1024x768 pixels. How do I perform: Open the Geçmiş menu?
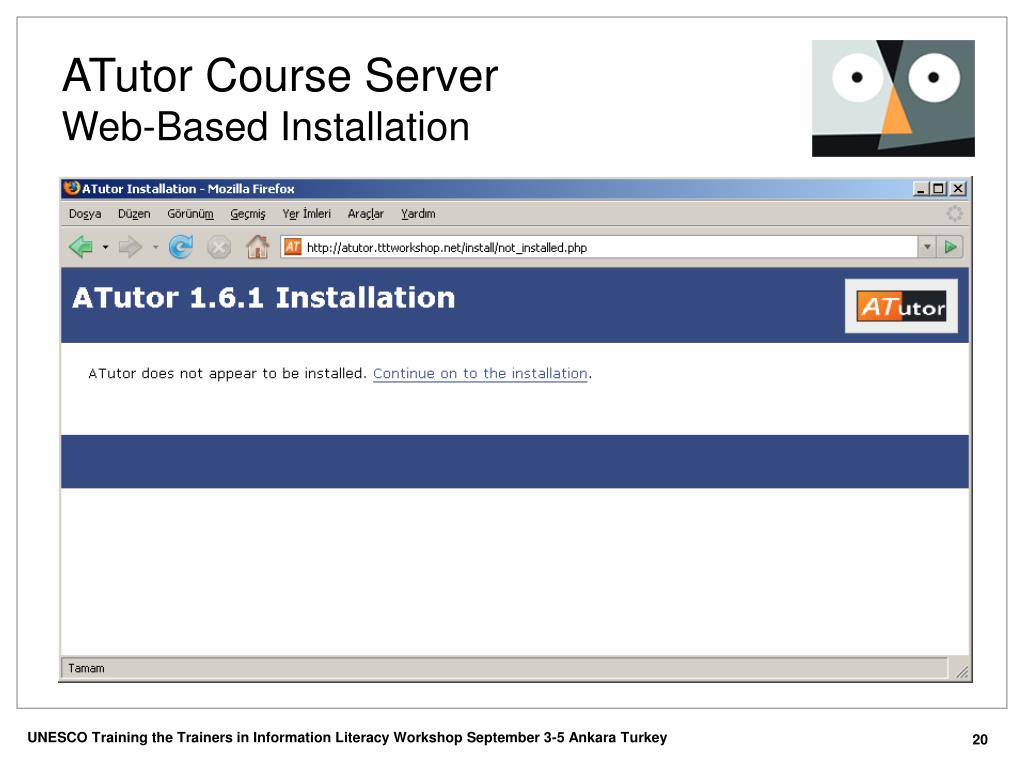[x=248, y=214]
